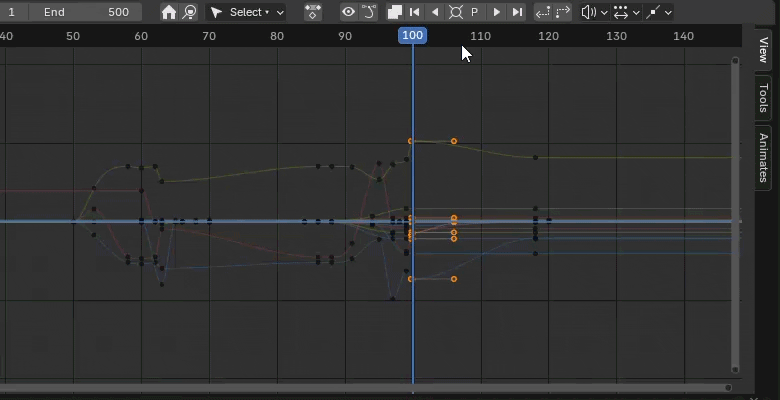Click the keyframe insert diamond icon

313,12
